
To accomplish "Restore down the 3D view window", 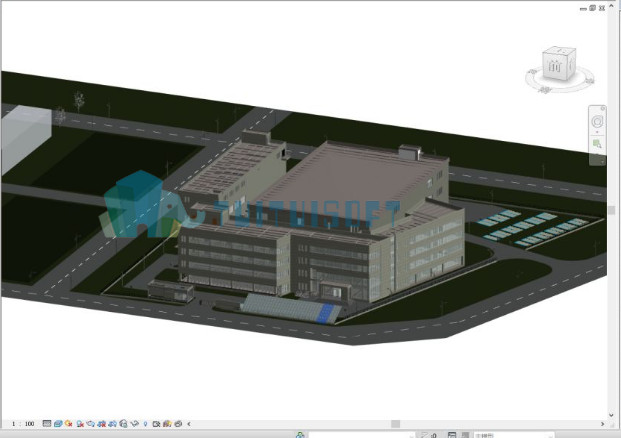I will pos(592,8).
